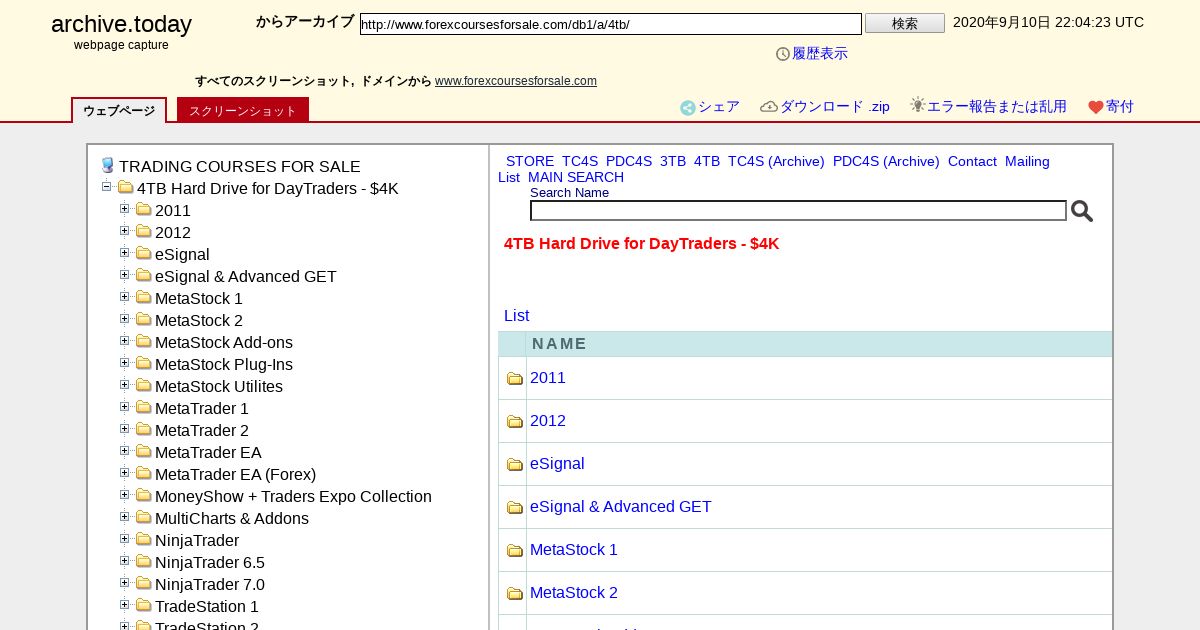Open the 履歴表示 history link
The height and width of the screenshot is (630, 1200).
pos(820,54)
